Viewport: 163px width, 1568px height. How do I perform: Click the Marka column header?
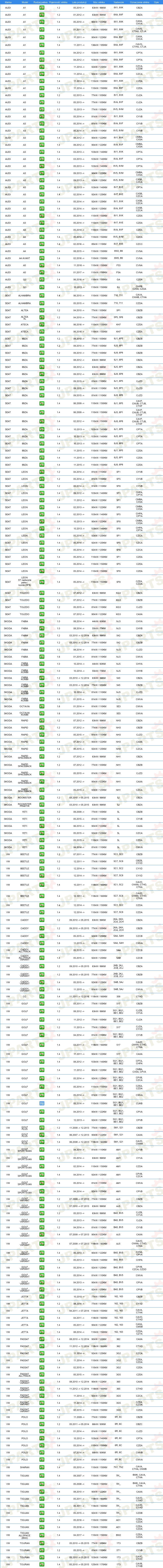pos(8,3)
